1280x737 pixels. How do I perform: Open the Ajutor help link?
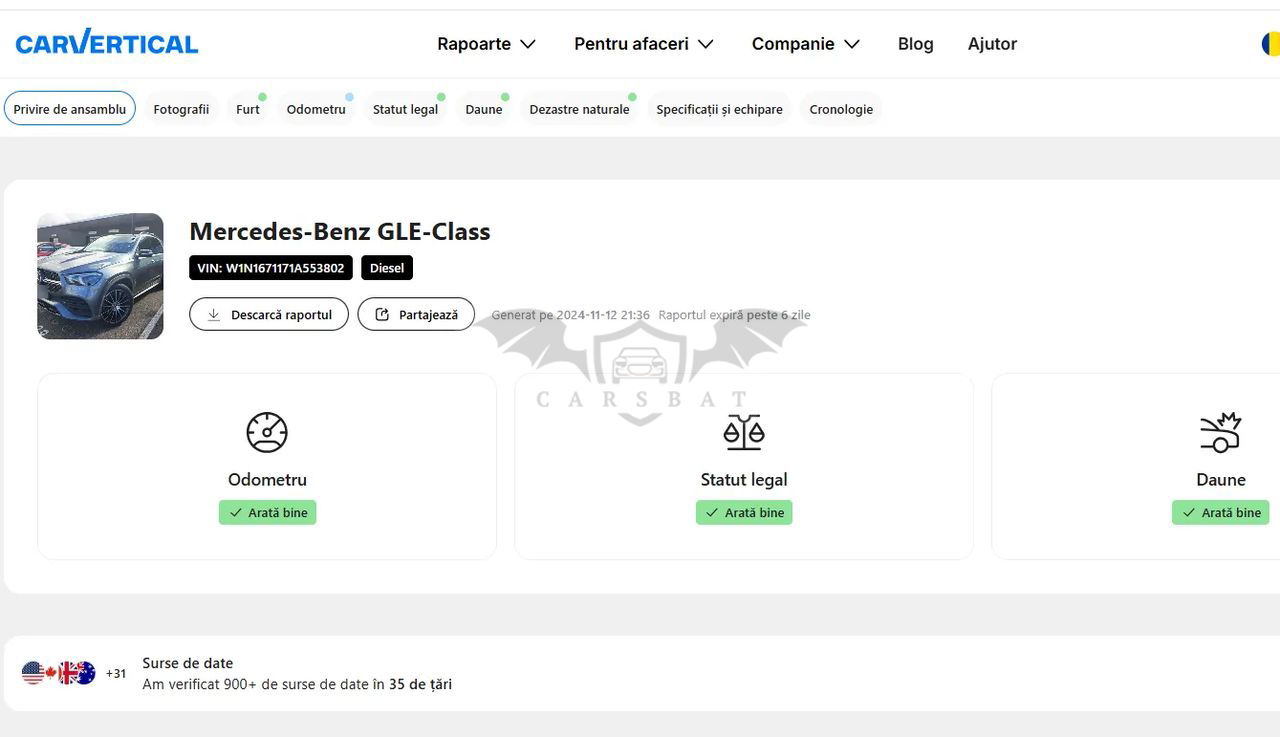point(992,44)
